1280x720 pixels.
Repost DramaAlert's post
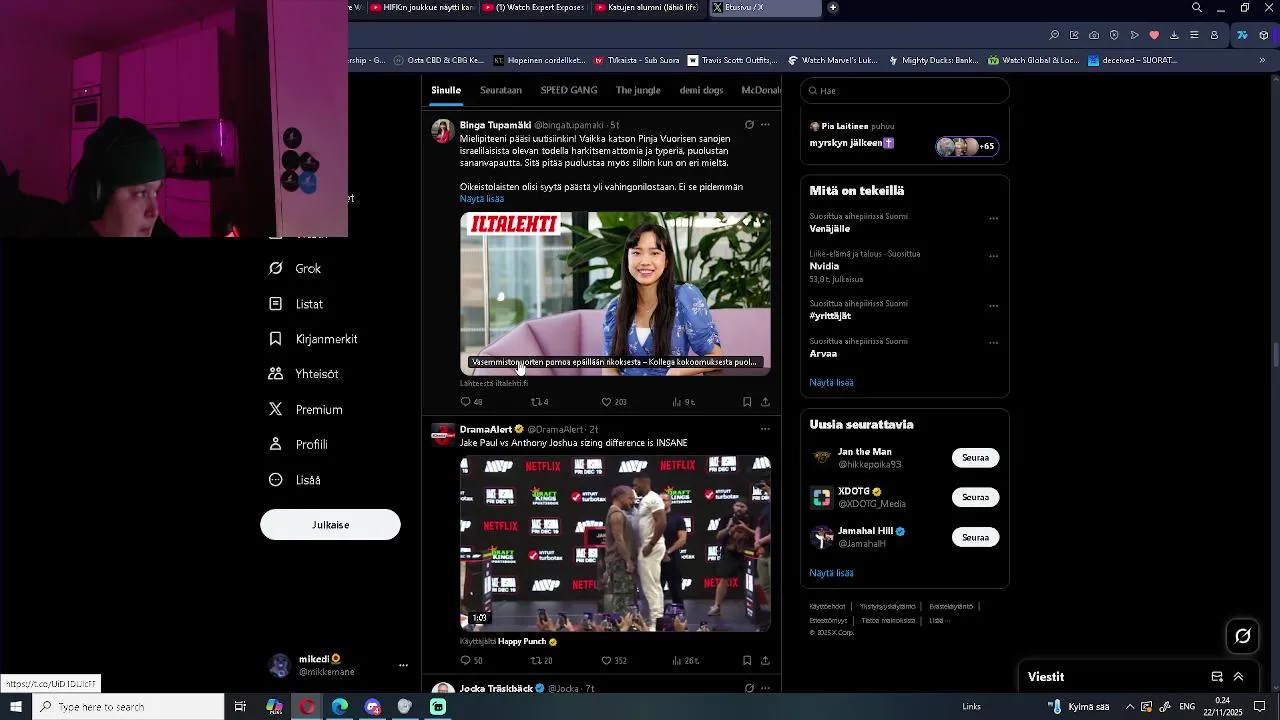click(x=541, y=661)
